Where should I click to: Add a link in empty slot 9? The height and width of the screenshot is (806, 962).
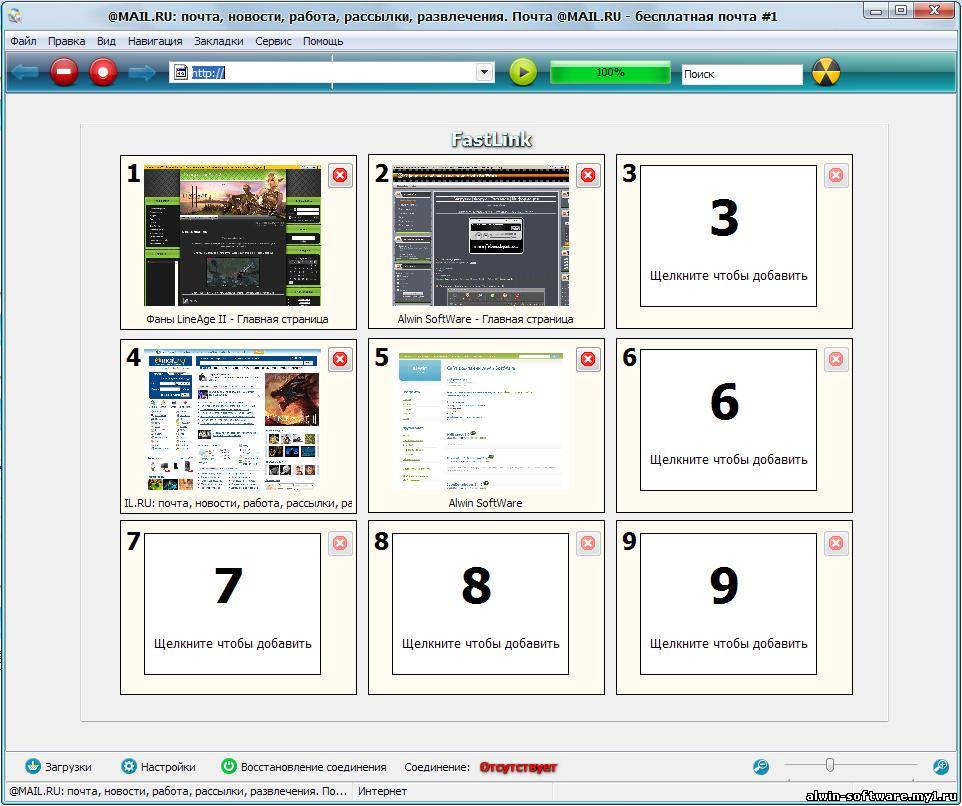pyautogui.click(x=728, y=604)
